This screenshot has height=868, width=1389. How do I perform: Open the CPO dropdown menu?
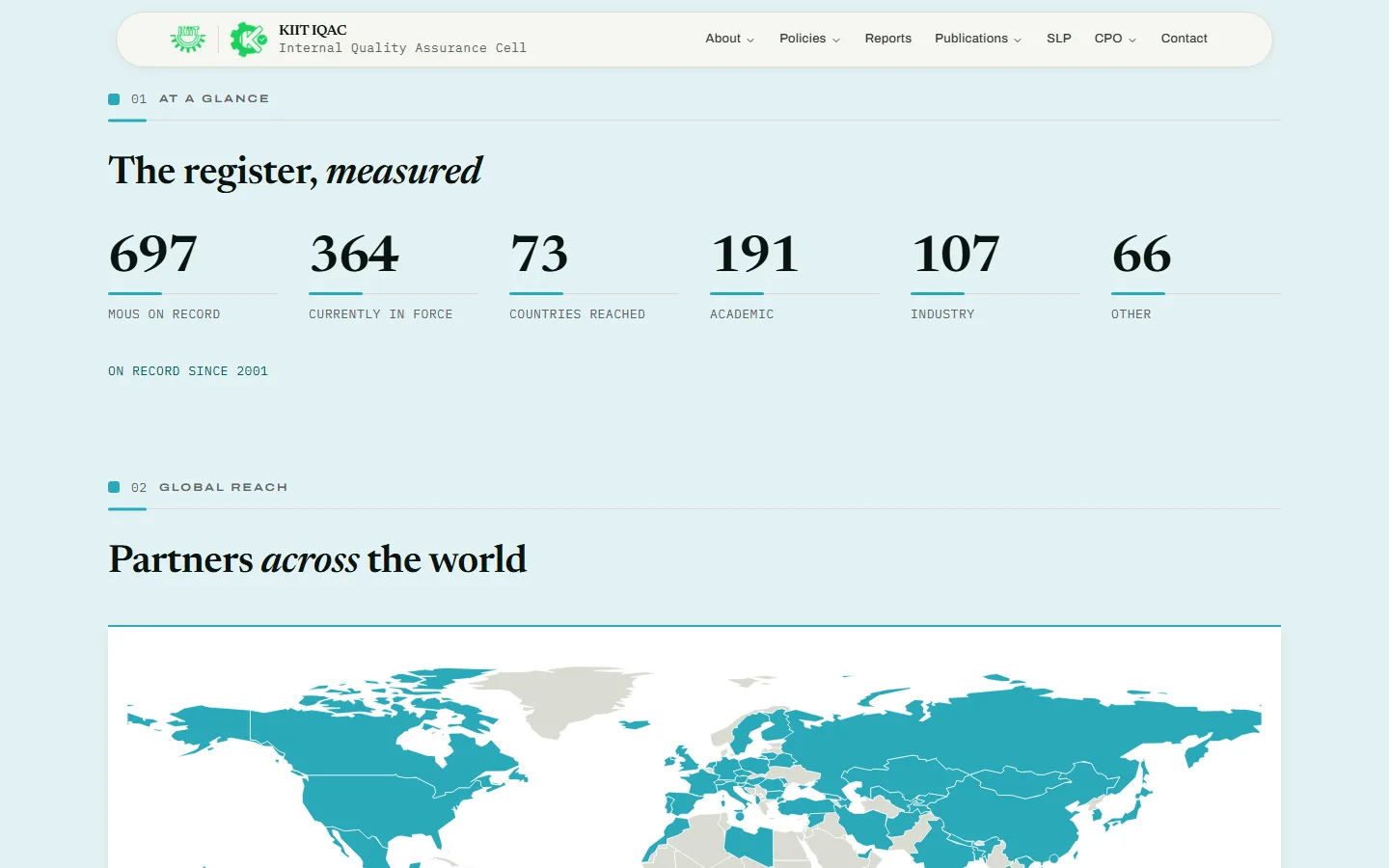point(1116,39)
